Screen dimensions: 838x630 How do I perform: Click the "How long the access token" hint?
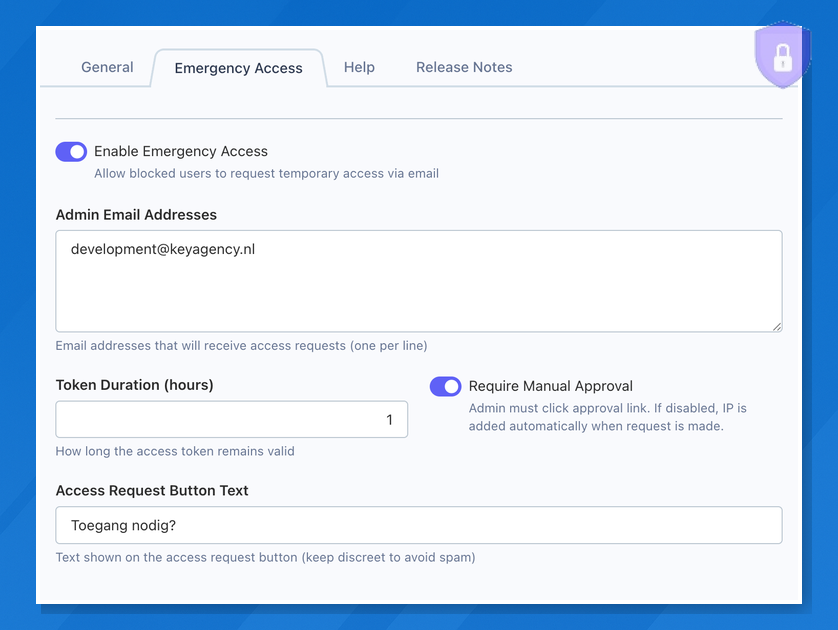(175, 451)
